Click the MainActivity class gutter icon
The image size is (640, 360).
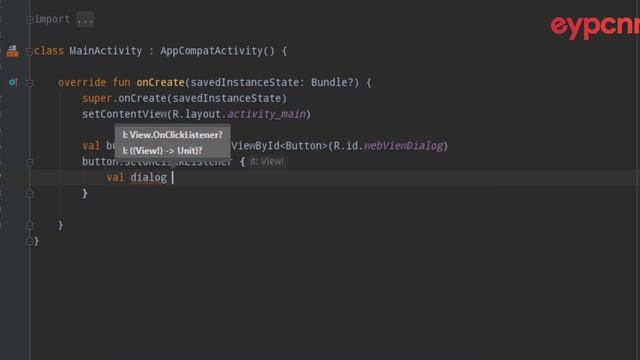tap(12, 51)
